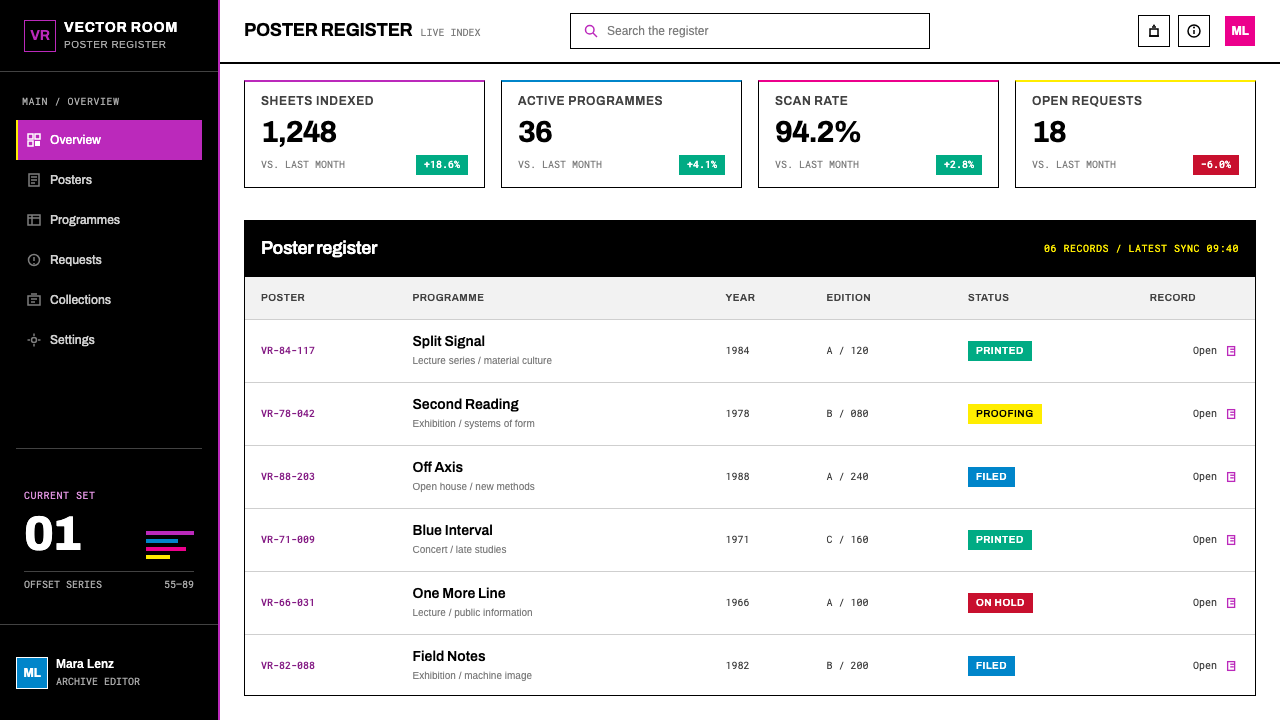Click poster ID VR-66-031
The width and height of the screenshot is (1280, 720).
point(288,603)
